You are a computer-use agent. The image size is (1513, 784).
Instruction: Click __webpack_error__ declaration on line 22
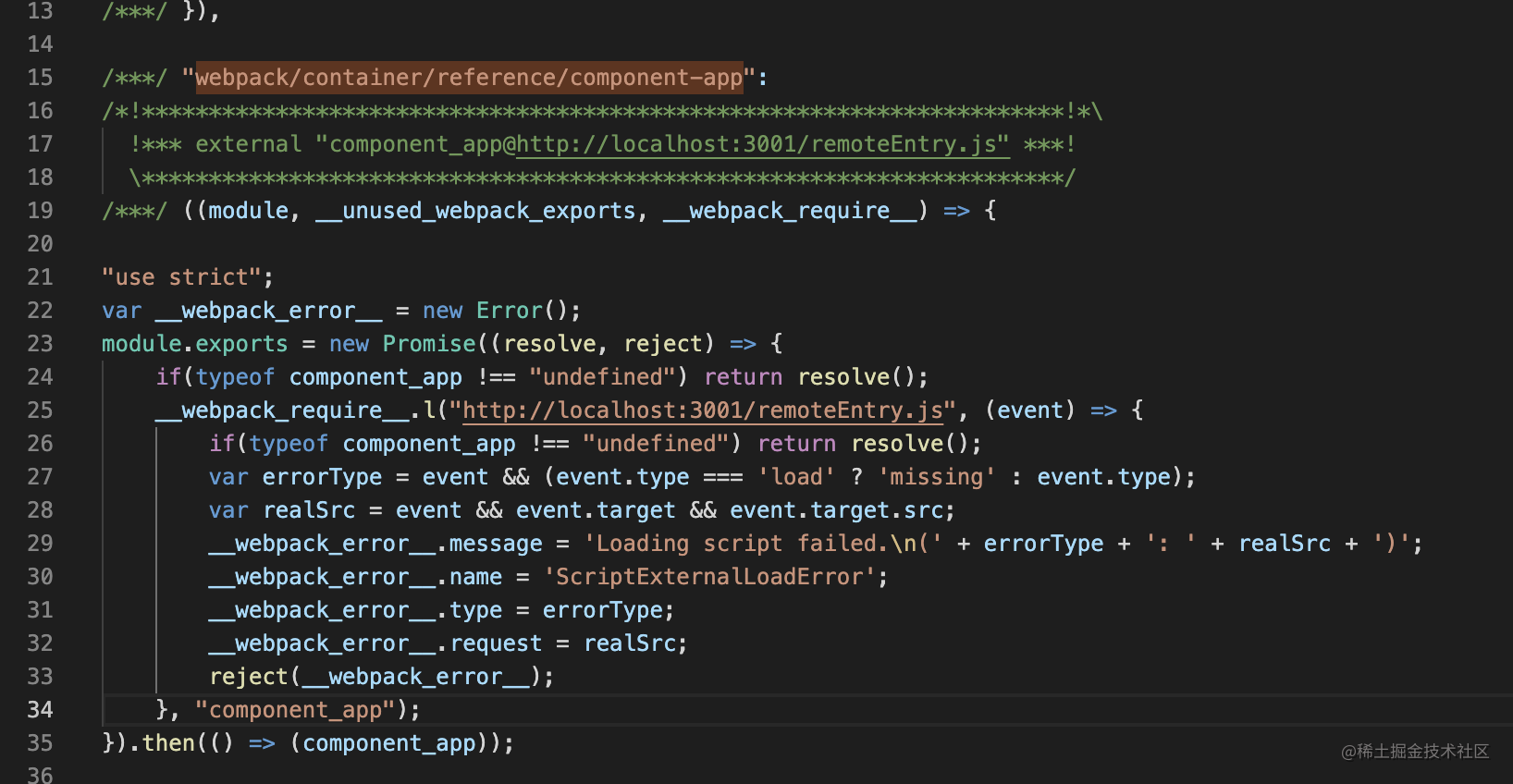tap(268, 311)
